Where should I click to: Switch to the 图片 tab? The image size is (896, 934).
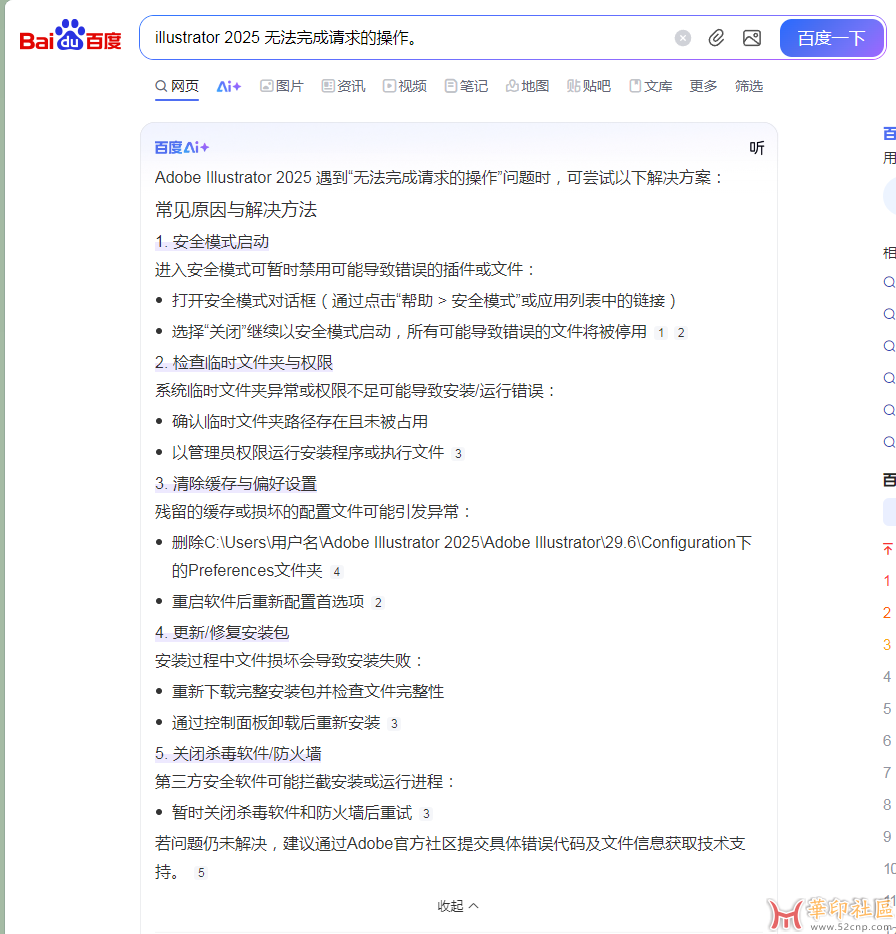point(282,86)
